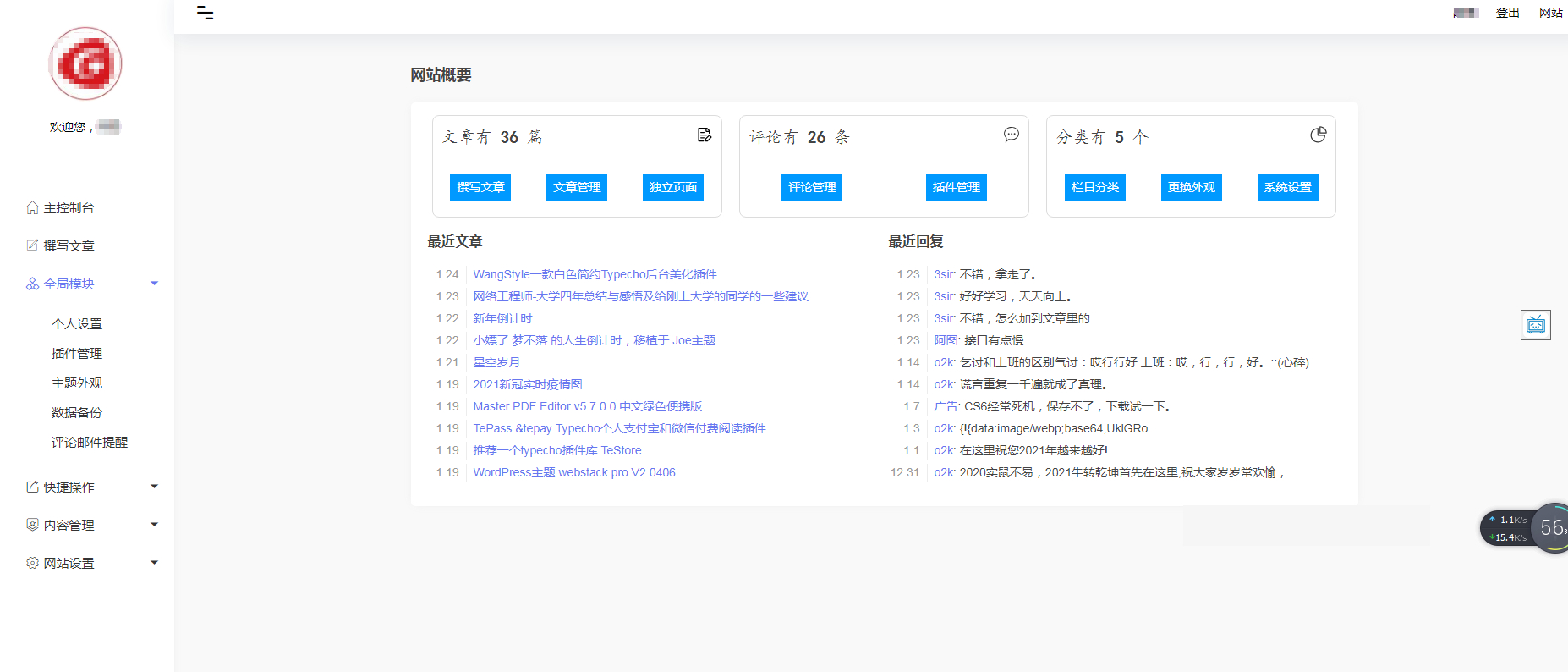Open o2k reply with data:image/webp text

pos(1045,428)
